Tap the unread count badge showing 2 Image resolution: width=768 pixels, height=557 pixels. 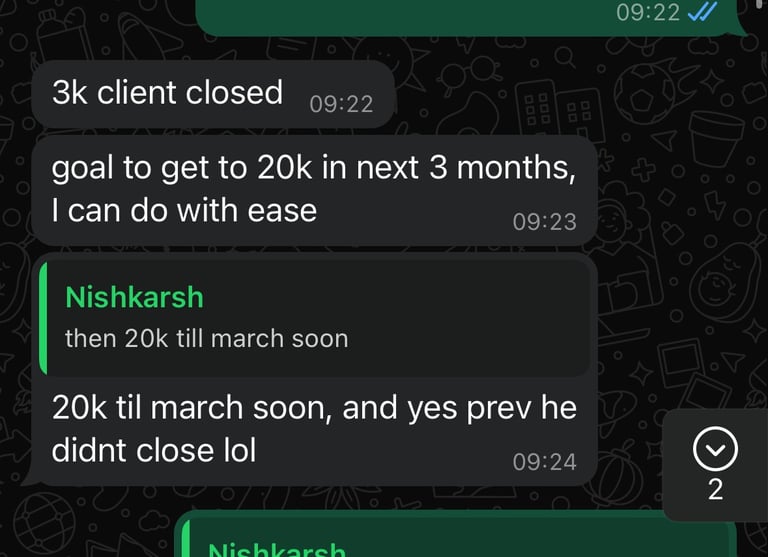click(715, 489)
